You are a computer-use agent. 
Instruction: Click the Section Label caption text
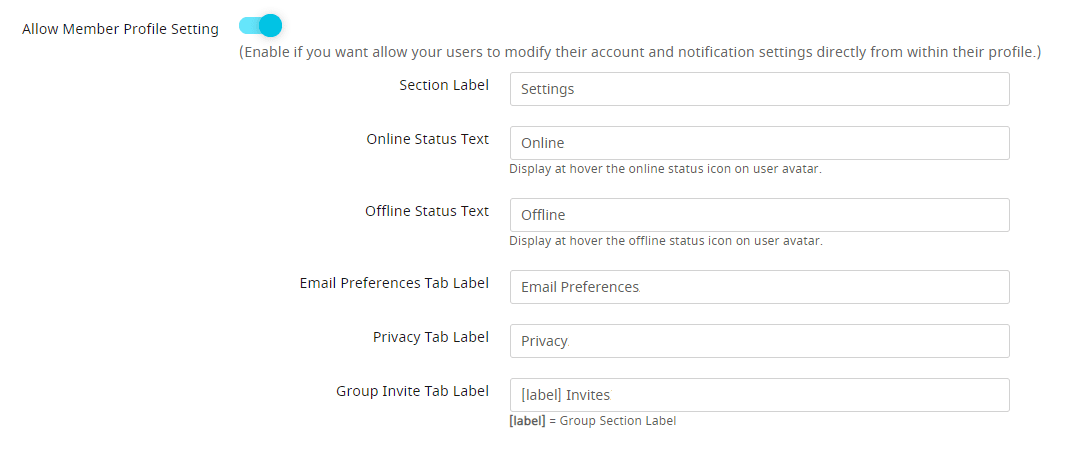pos(444,85)
